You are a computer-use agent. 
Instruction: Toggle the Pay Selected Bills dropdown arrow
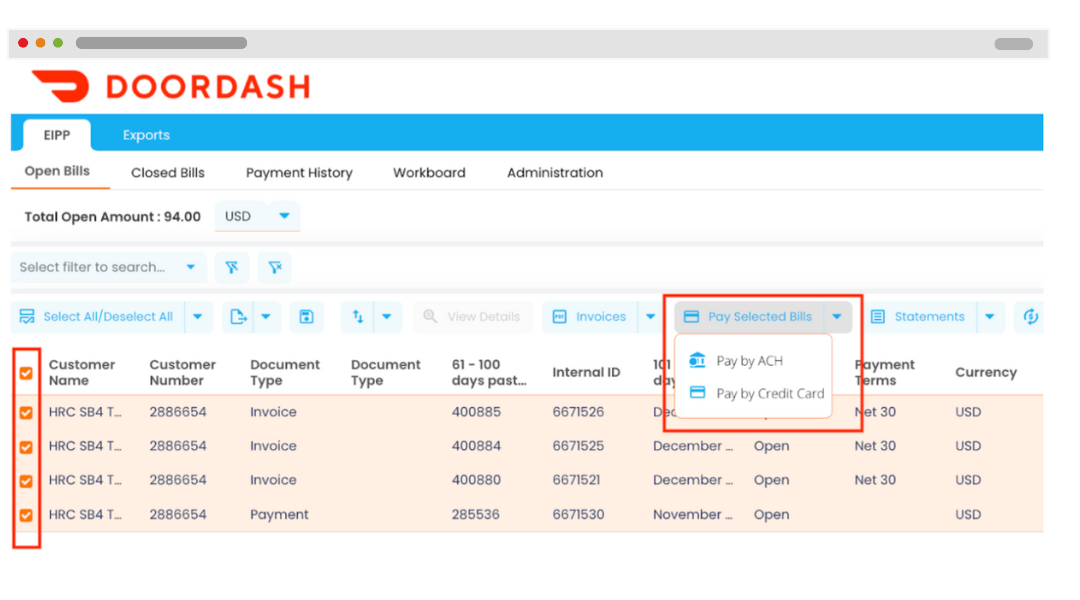tap(837, 317)
